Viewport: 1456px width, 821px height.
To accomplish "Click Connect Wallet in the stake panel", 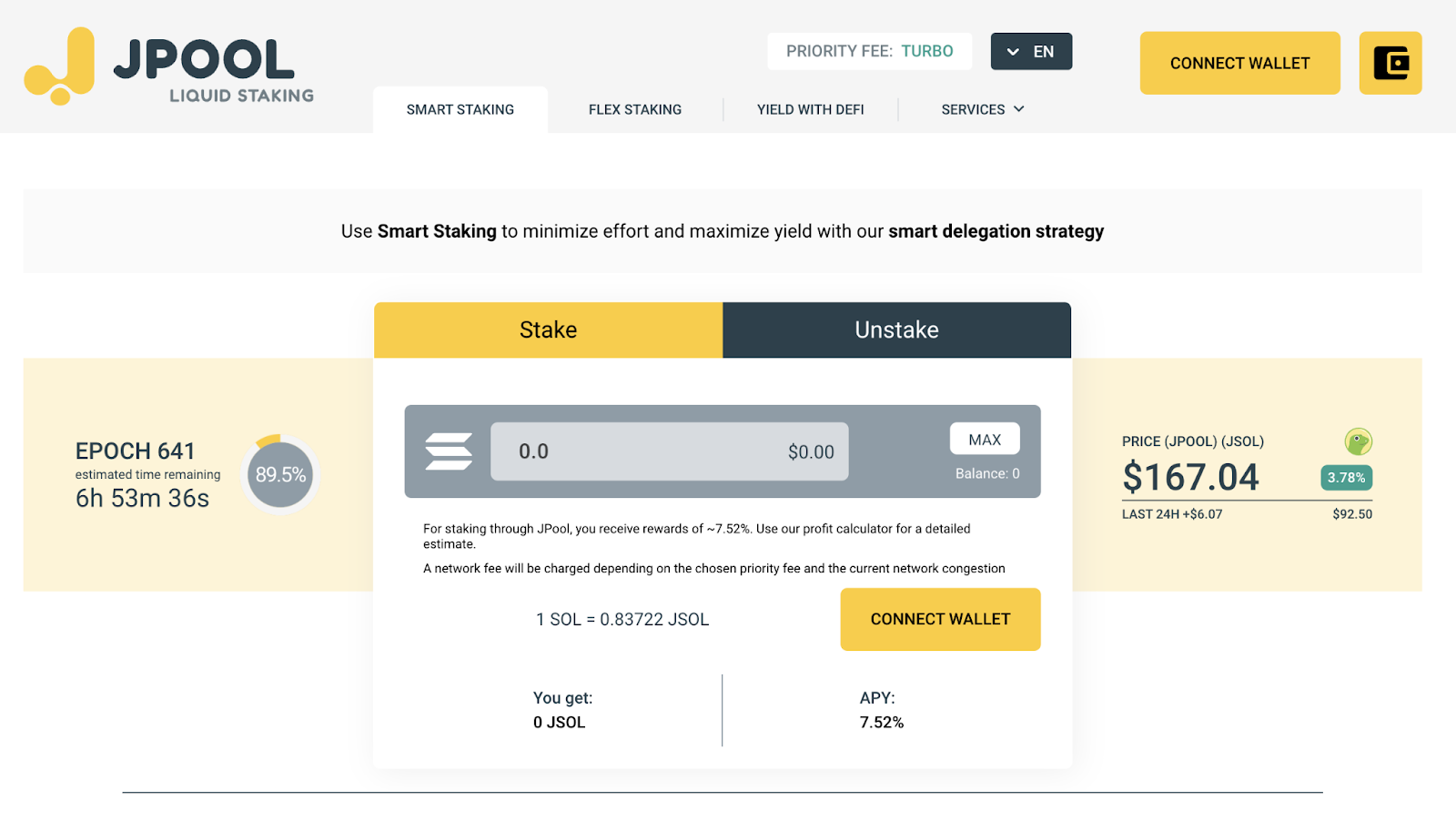I will pos(940,619).
